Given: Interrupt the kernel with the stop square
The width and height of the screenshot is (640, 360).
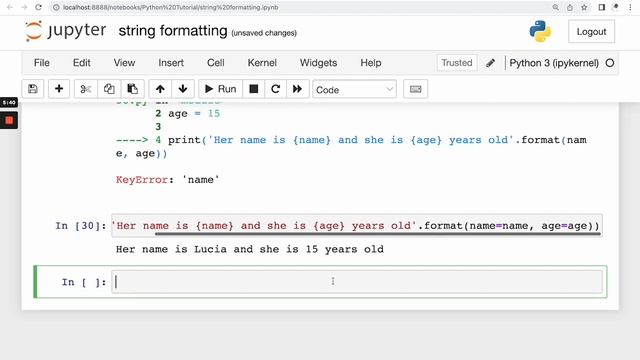Looking at the screenshot, I should pyautogui.click(x=253, y=89).
